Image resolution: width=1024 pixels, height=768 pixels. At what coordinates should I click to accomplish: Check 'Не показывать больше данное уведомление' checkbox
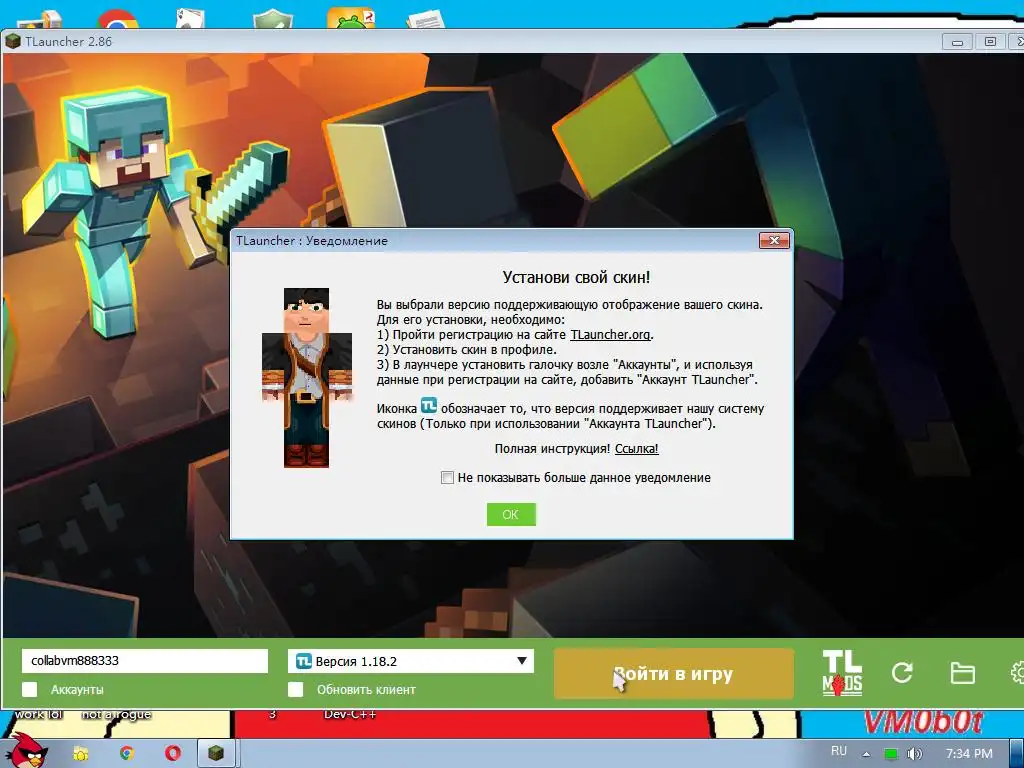pos(447,478)
